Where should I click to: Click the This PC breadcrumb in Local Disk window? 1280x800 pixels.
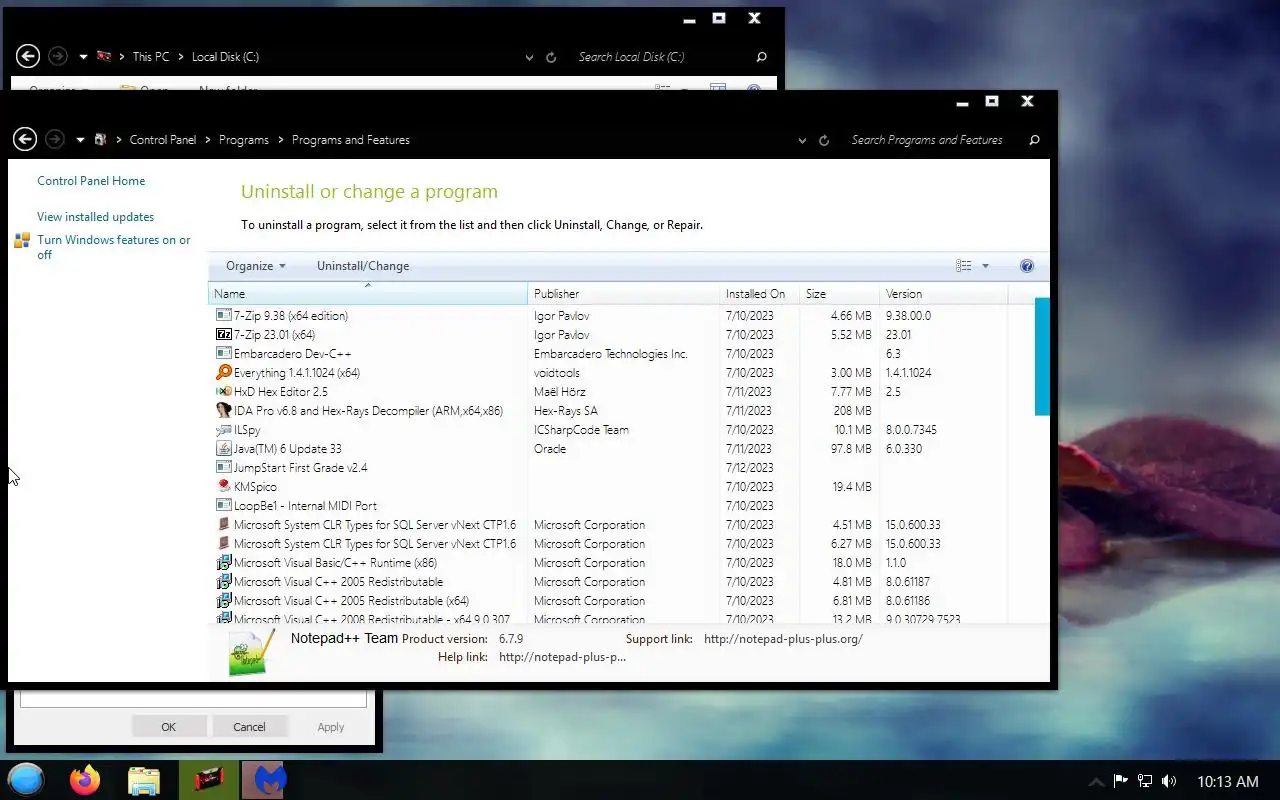tap(151, 57)
